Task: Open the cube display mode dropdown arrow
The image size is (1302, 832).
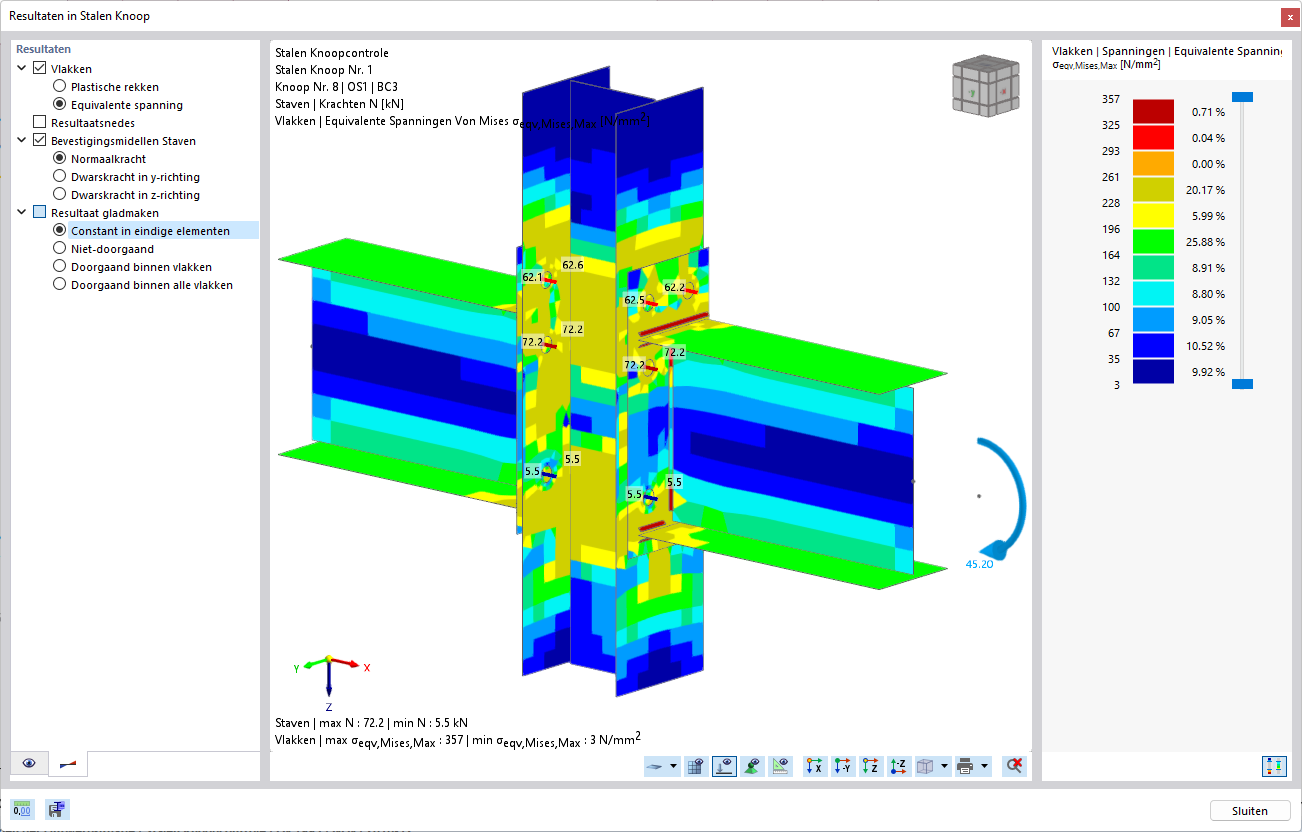Action: pyautogui.click(x=944, y=767)
